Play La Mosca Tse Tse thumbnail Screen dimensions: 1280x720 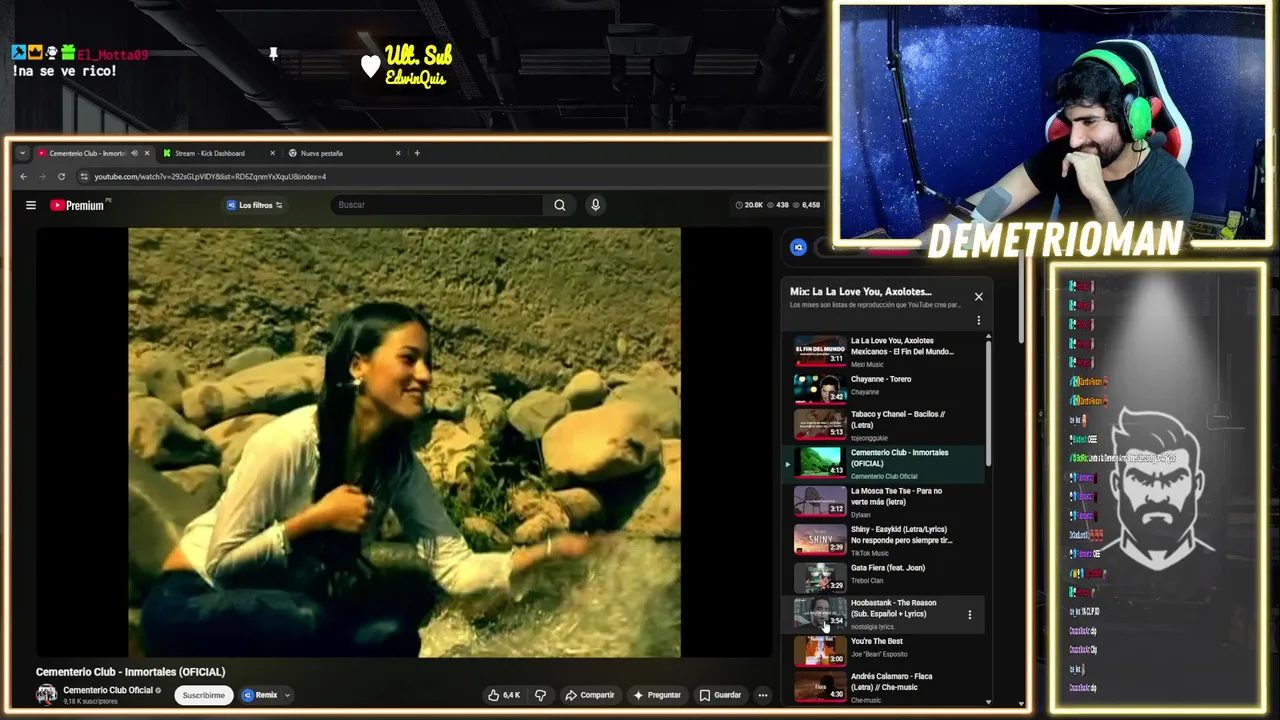[820, 500]
